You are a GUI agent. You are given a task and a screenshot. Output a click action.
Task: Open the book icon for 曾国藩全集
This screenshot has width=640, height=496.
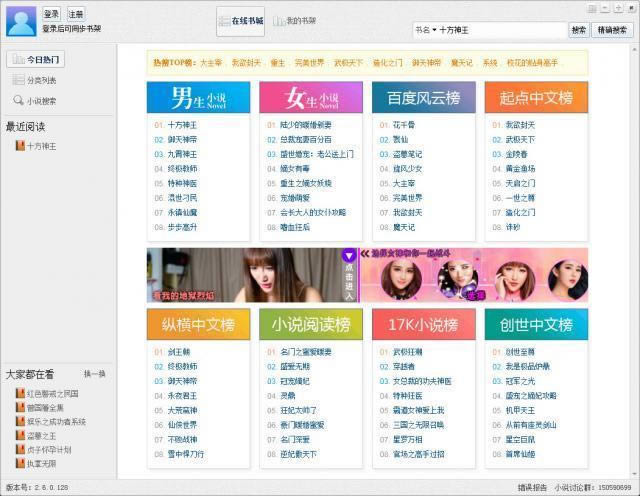(20, 407)
